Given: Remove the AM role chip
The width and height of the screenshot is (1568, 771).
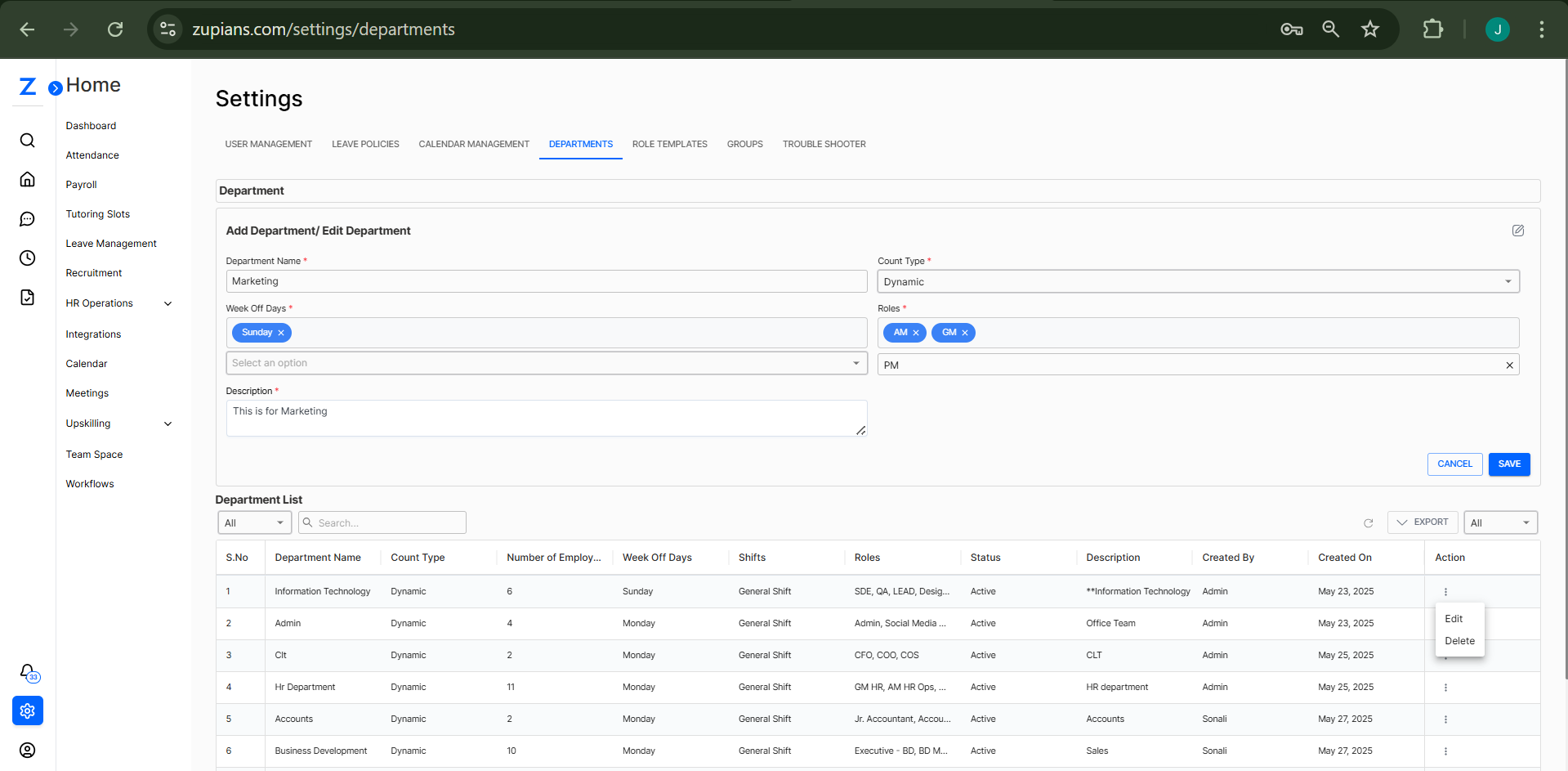Looking at the screenshot, I should pos(916,333).
